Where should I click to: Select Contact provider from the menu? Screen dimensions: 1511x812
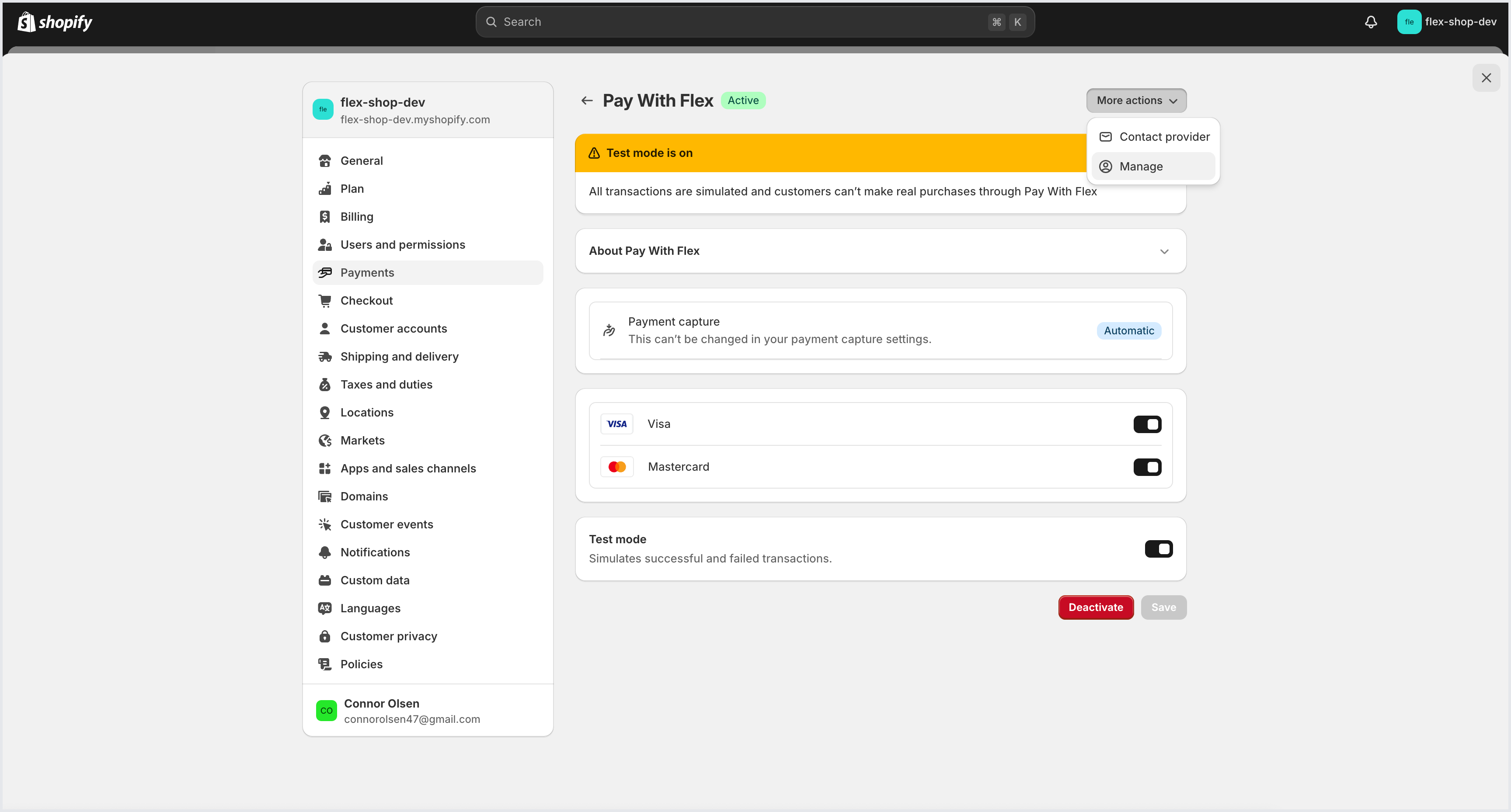tap(1153, 137)
